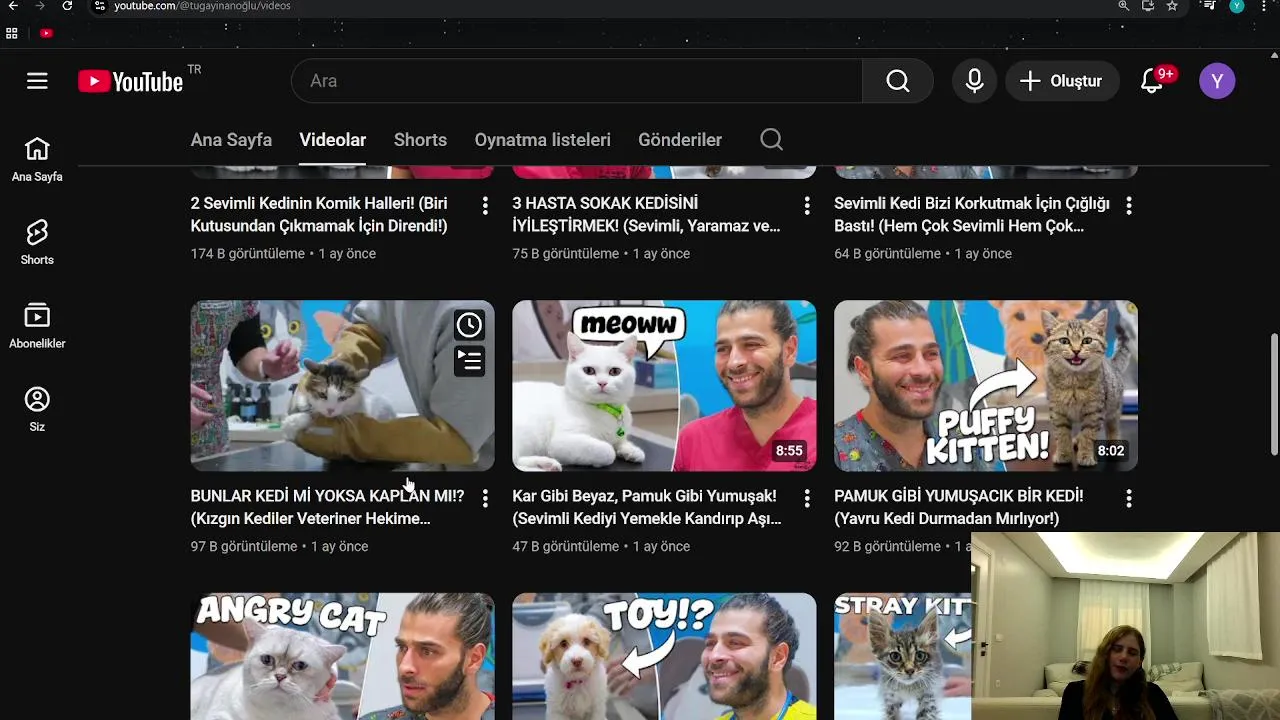The image size is (1280, 720).
Task: Open the notifications bell
Action: [1152, 81]
